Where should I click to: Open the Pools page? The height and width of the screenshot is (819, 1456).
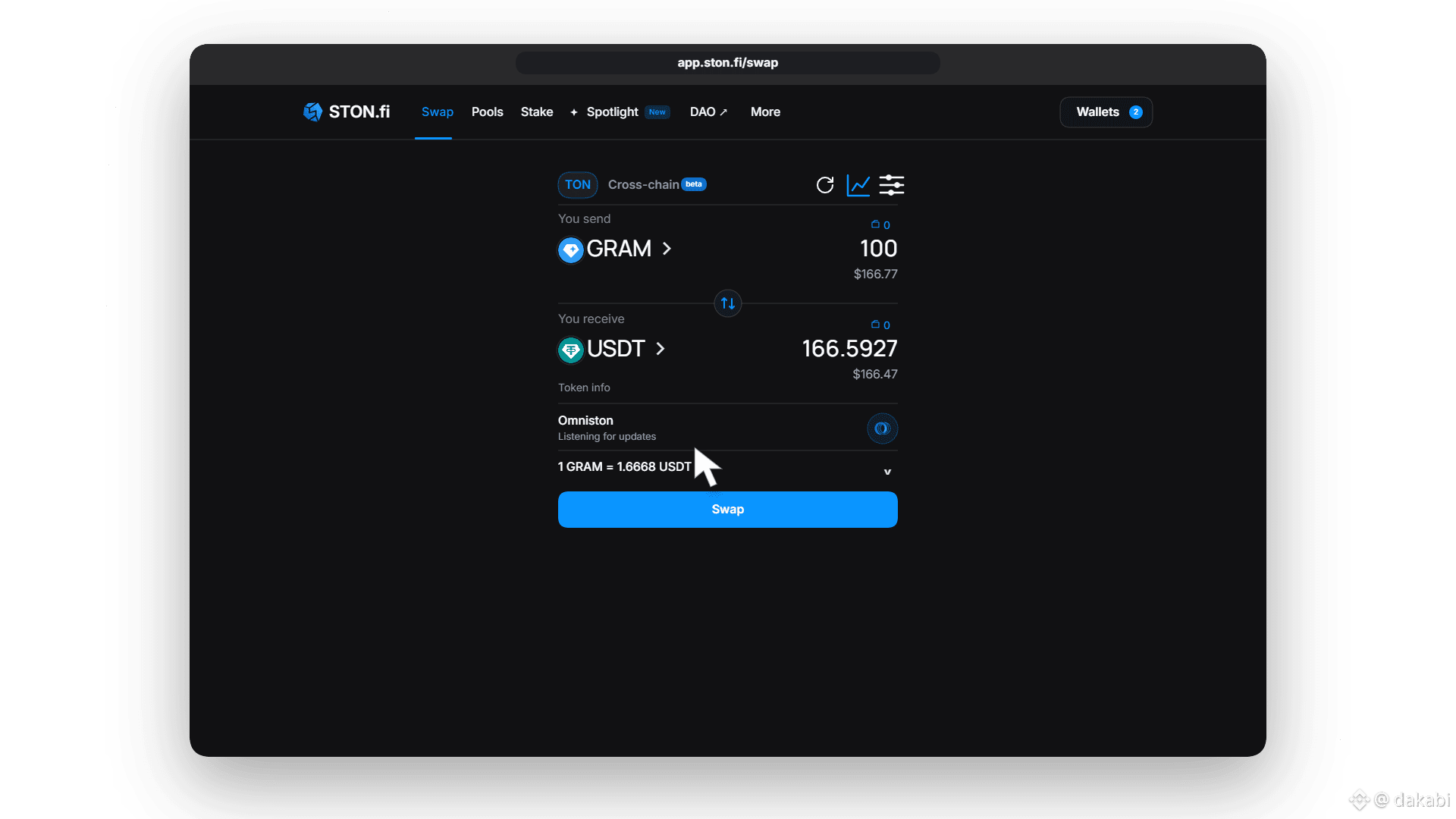[x=488, y=112]
